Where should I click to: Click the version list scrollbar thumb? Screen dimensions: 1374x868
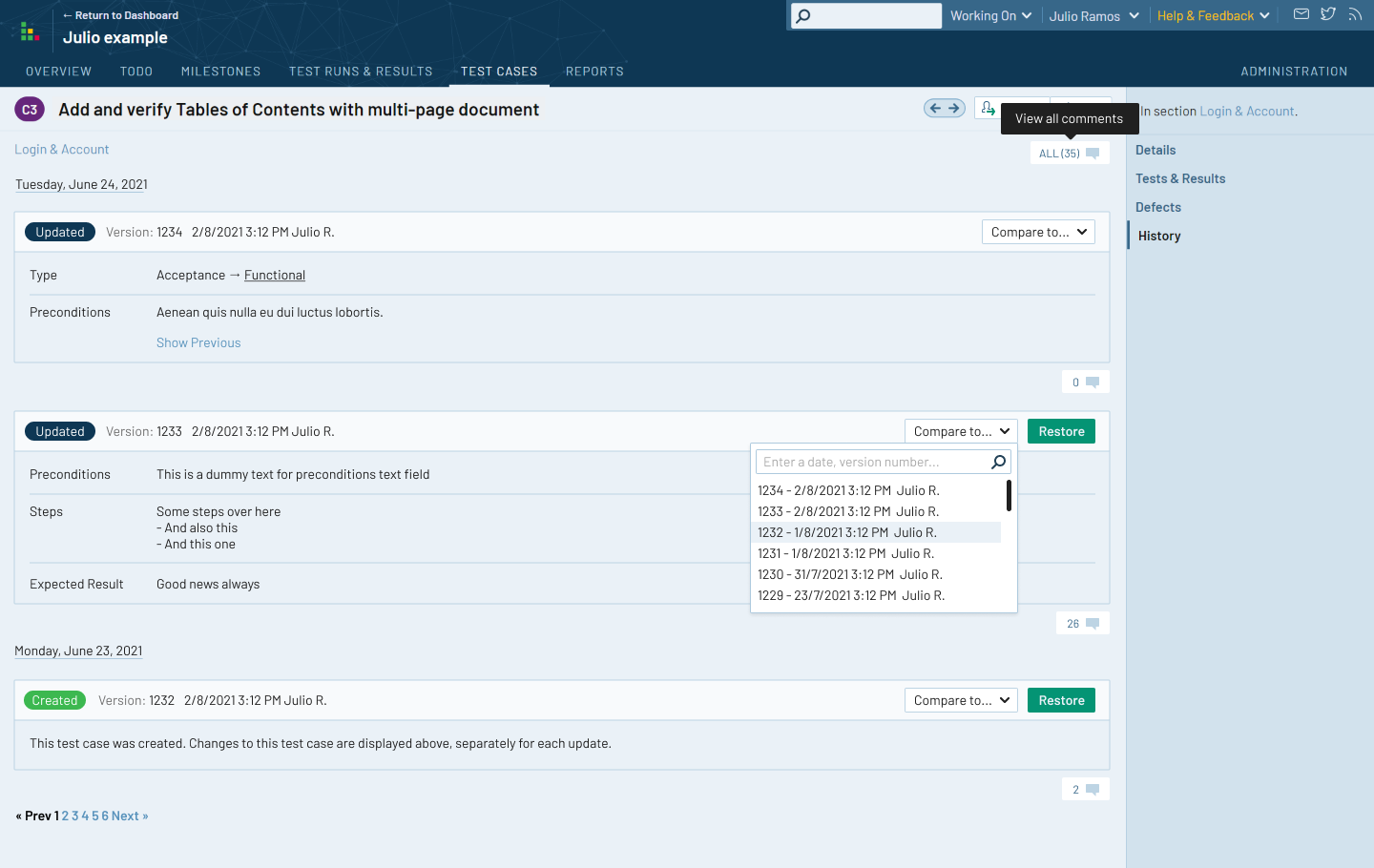1009,495
